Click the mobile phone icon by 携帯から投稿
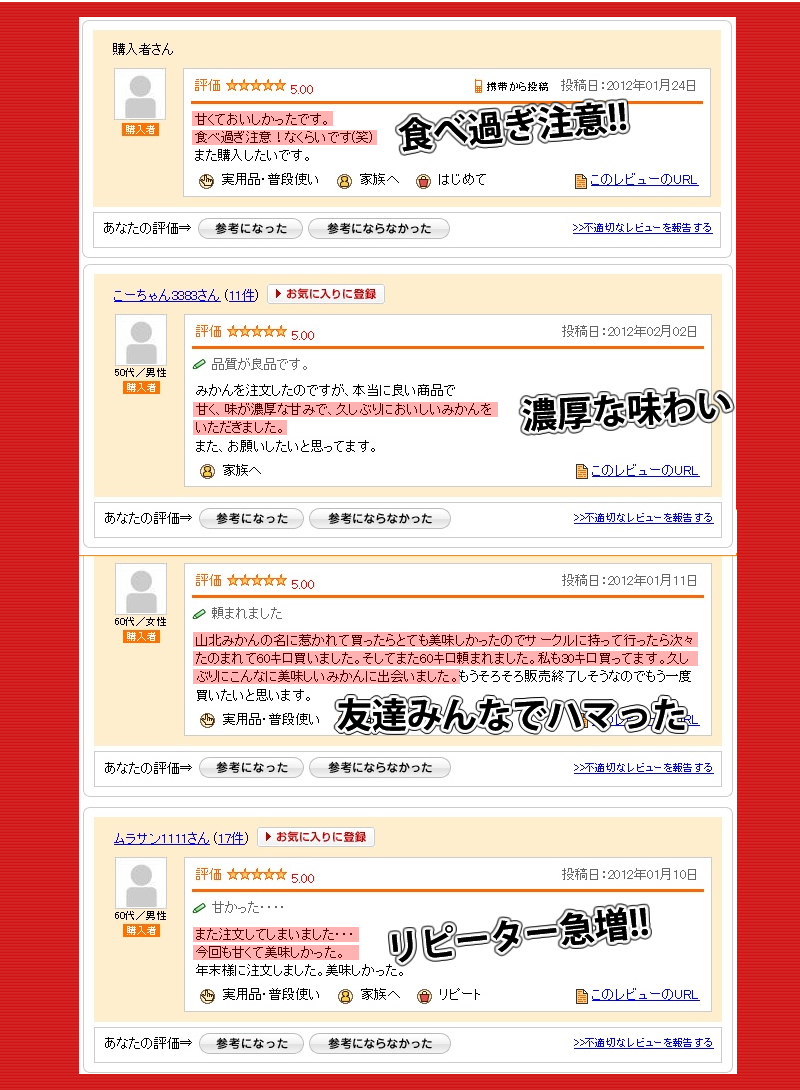 click(478, 86)
